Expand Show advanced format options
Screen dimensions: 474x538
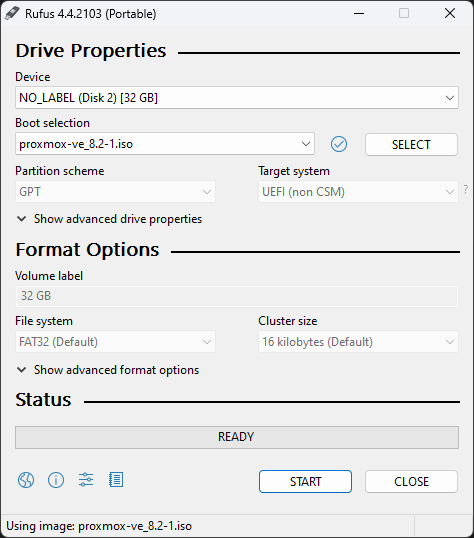click(108, 370)
